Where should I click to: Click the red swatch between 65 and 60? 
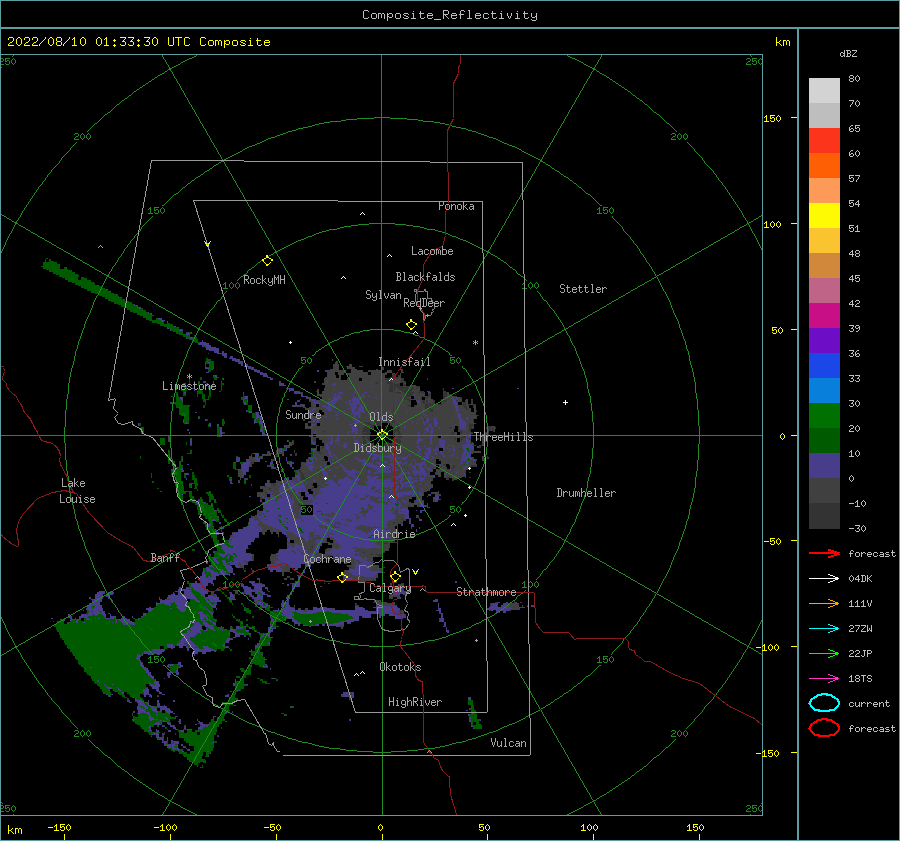click(824, 141)
